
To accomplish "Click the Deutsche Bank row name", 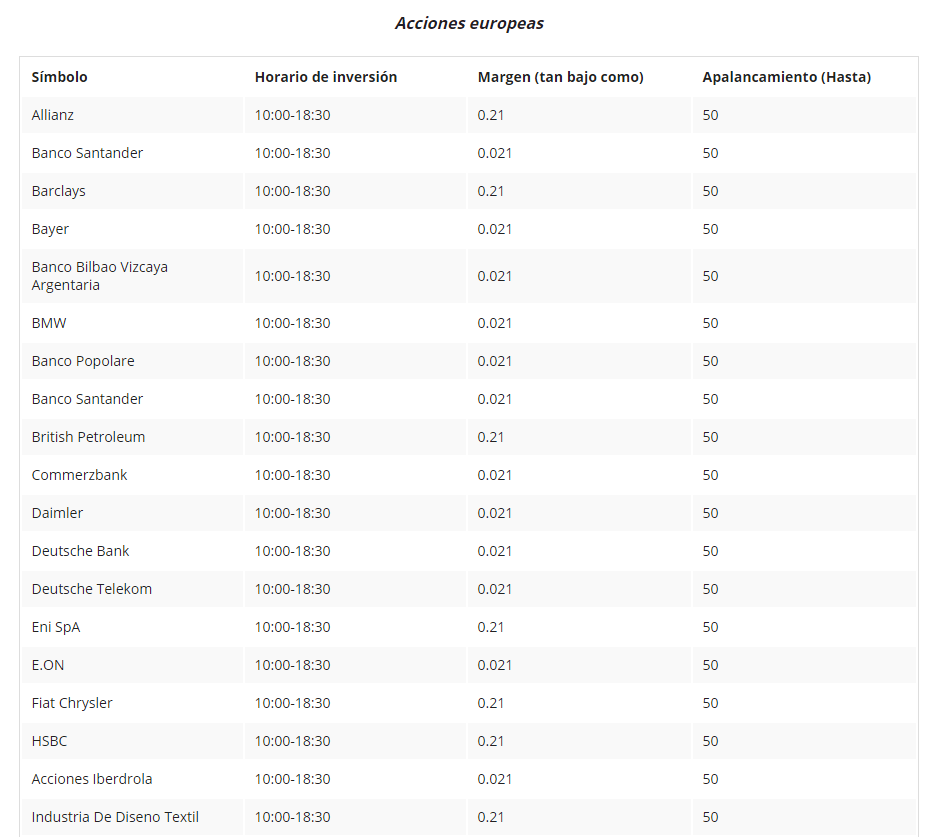I will tap(80, 551).
